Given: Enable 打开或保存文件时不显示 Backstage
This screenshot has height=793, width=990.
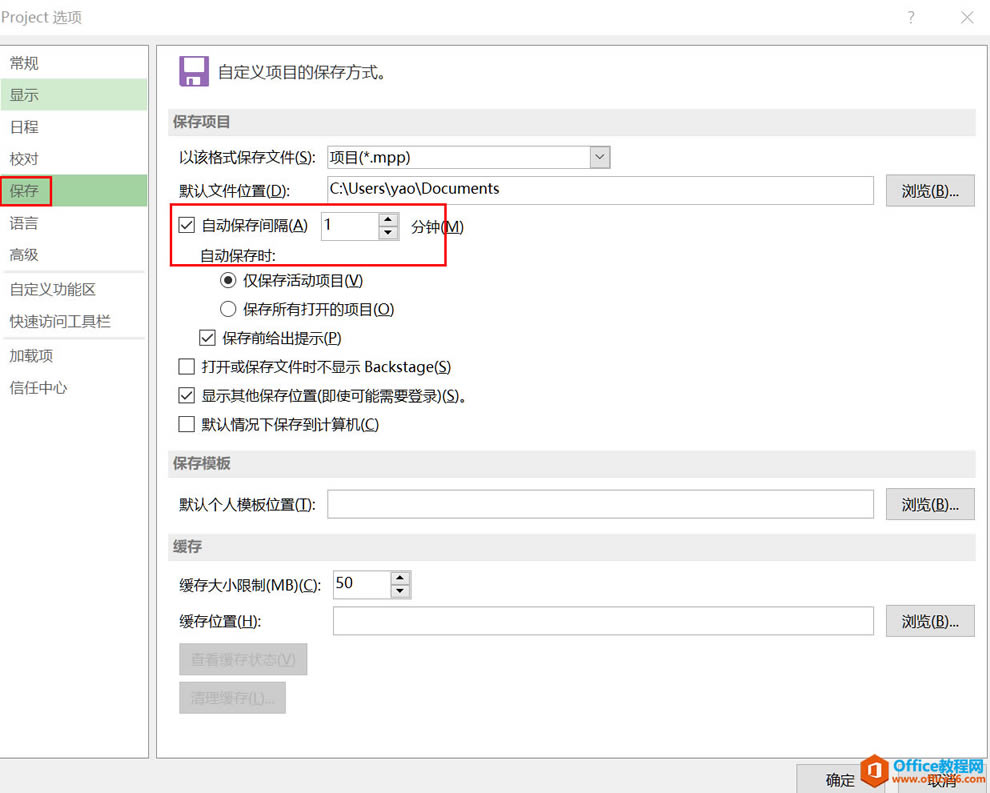Looking at the screenshot, I should pos(186,367).
